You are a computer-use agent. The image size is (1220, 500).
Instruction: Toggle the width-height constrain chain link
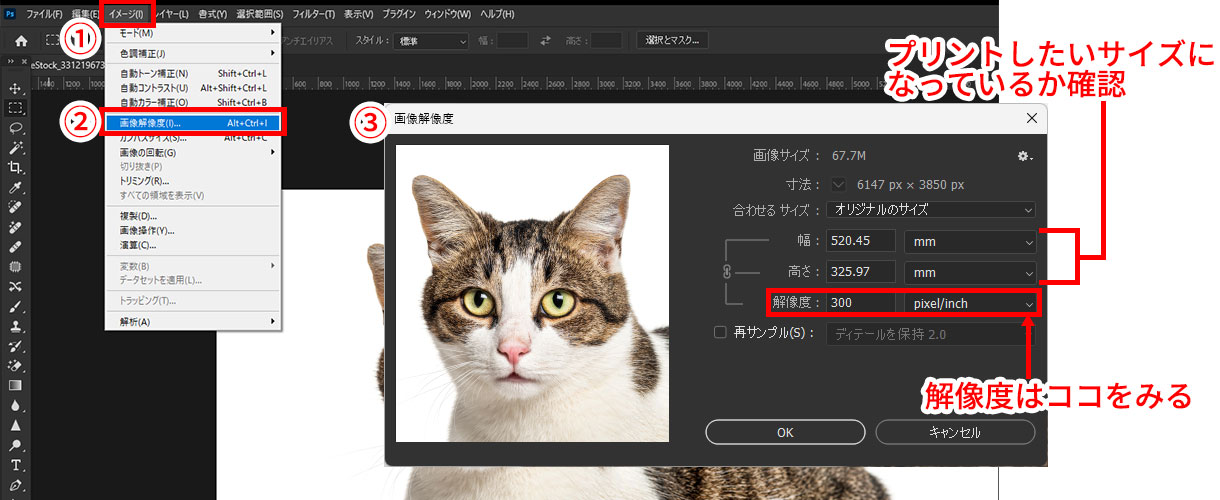pos(727,272)
